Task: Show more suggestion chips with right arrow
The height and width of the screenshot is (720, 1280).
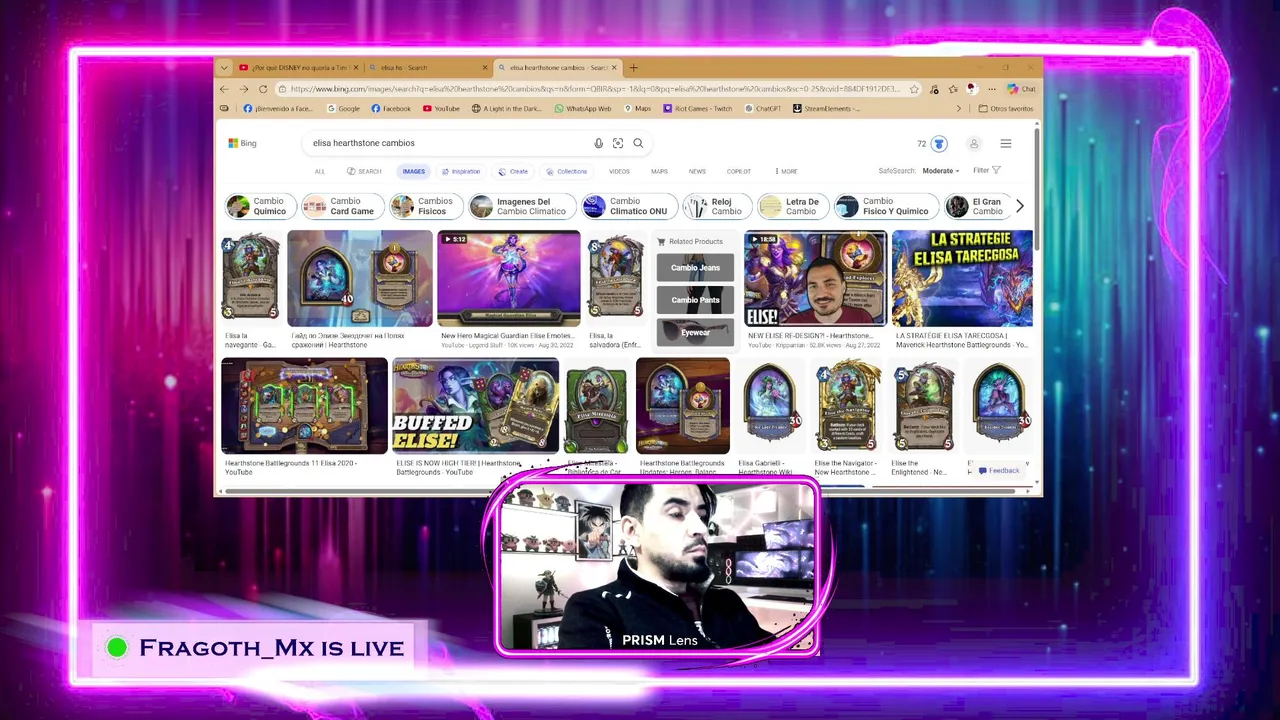Action: 1019,206
